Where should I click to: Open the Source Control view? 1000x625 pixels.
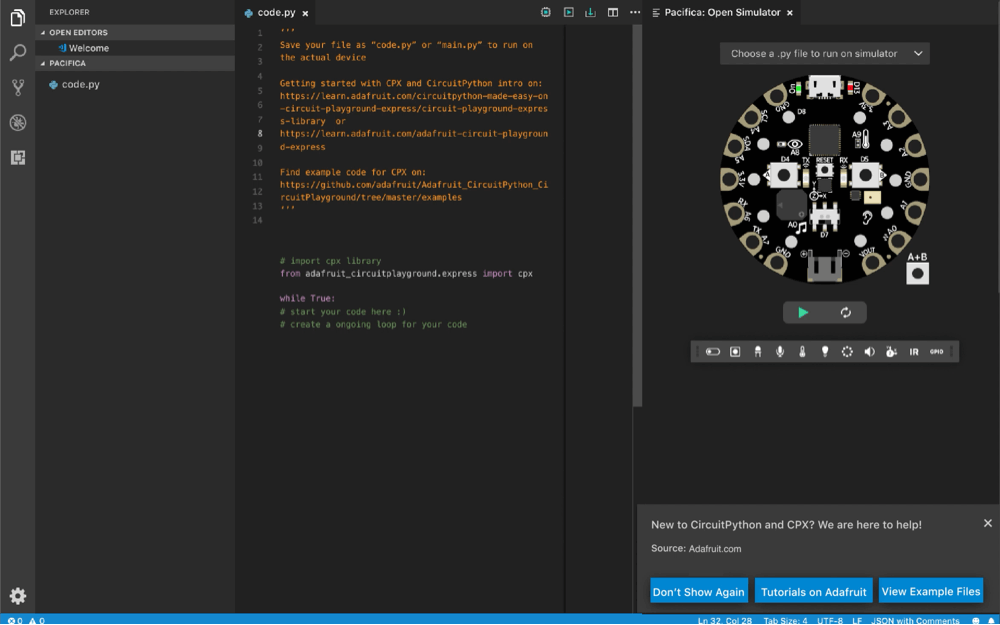point(18,87)
